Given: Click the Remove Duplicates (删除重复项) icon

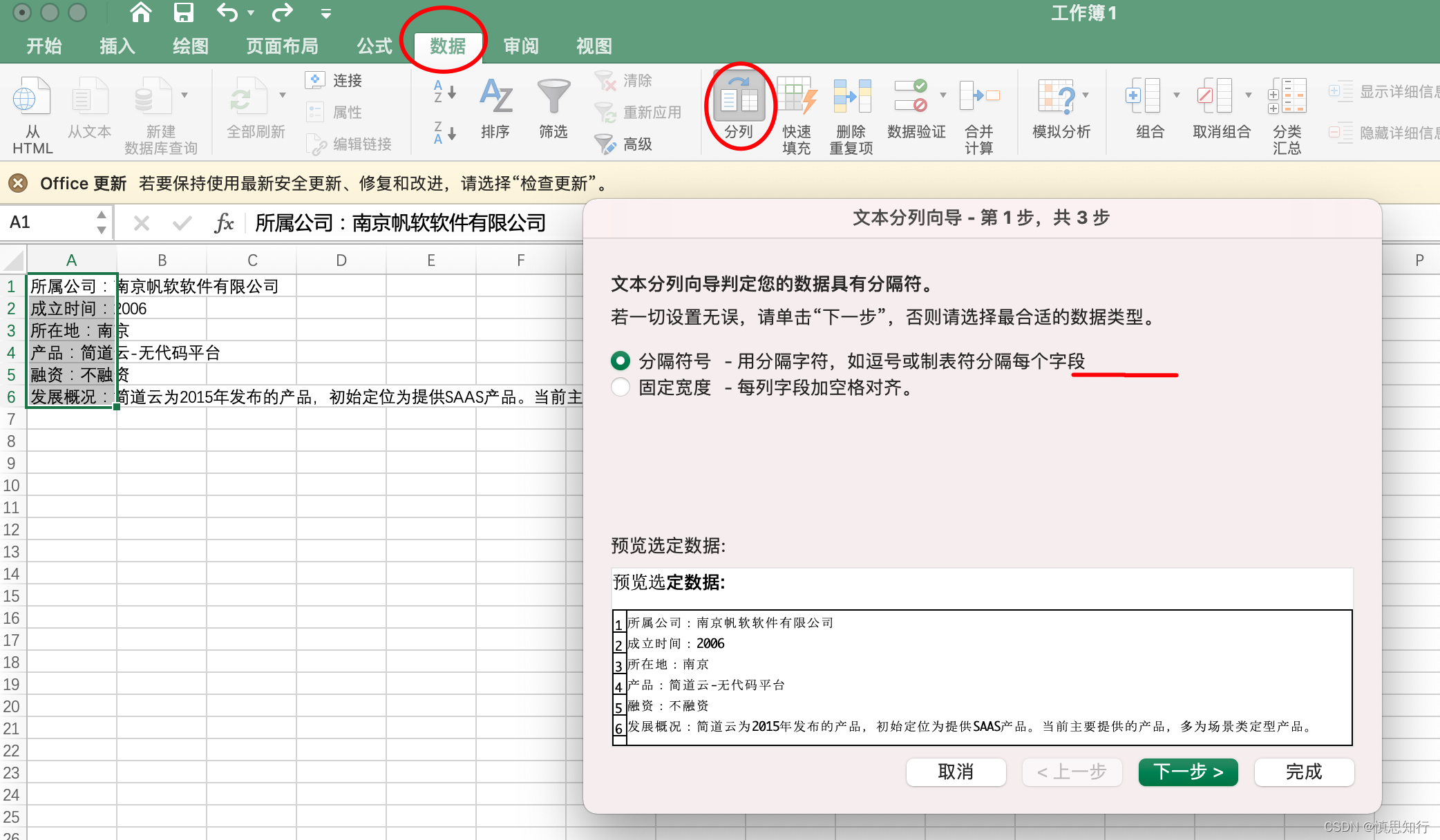Looking at the screenshot, I should pyautogui.click(x=851, y=97).
